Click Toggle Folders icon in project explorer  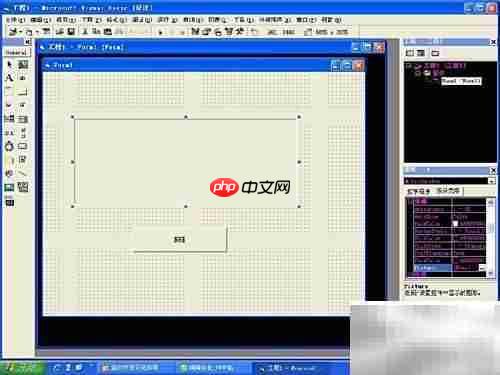tap(435, 53)
